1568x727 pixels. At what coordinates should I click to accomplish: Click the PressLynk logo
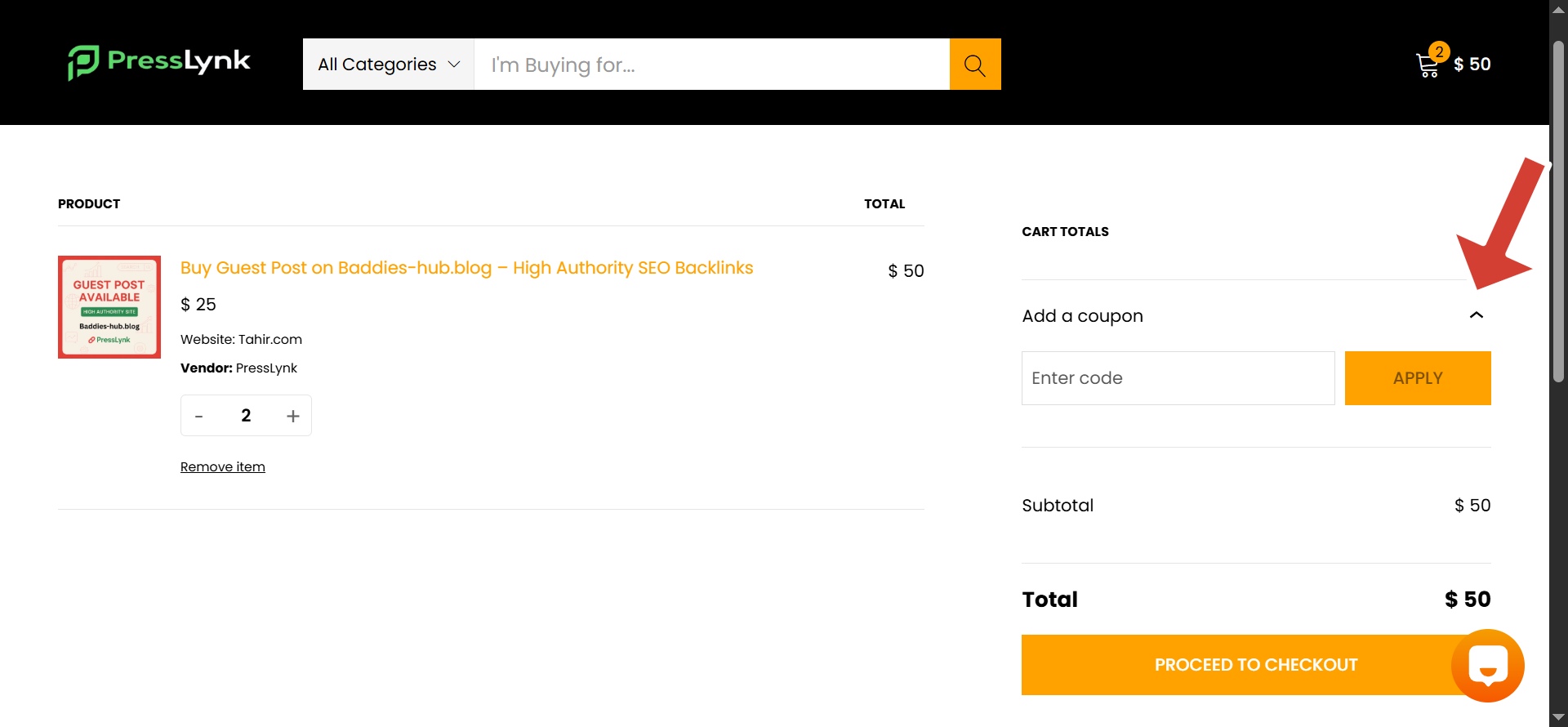(159, 63)
